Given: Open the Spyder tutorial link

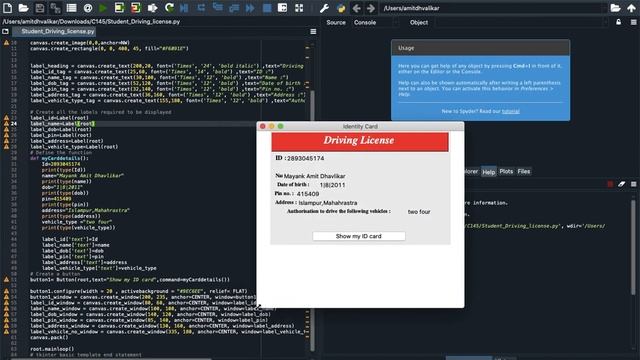Looking at the screenshot, I should [511, 111].
